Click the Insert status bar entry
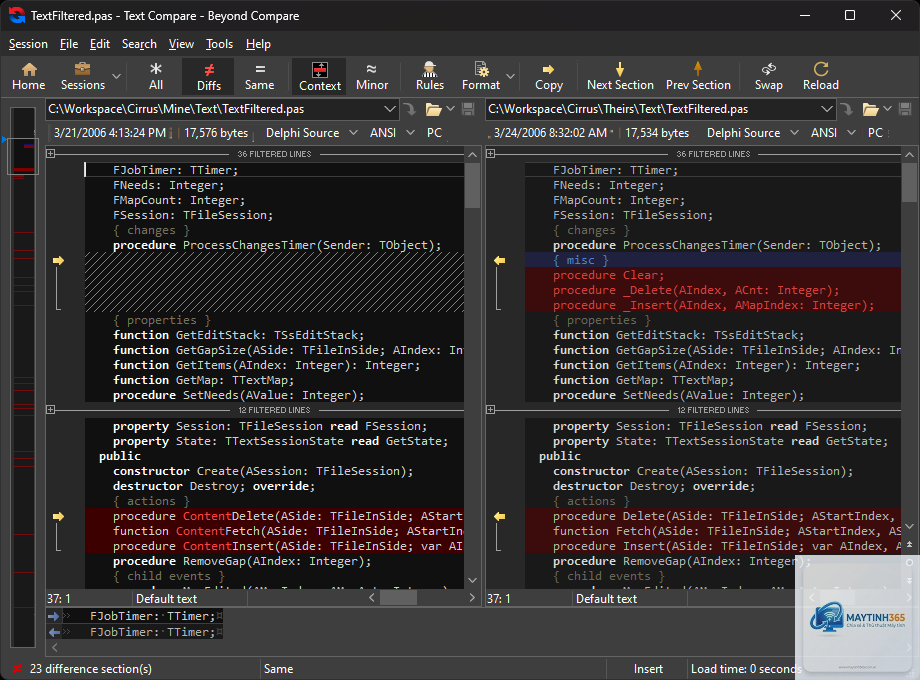Screen dimensions: 920x680 (648, 669)
